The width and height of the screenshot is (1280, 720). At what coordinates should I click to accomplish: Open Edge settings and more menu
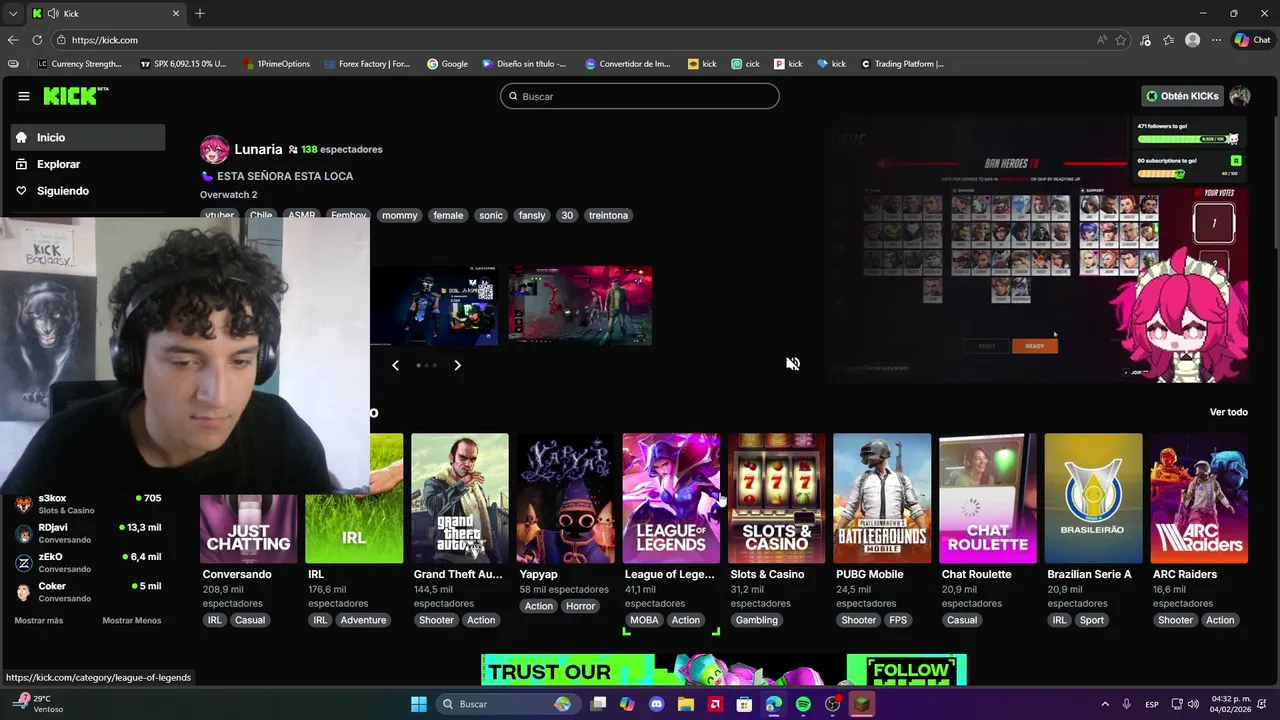pyautogui.click(x=1216, y=40)
